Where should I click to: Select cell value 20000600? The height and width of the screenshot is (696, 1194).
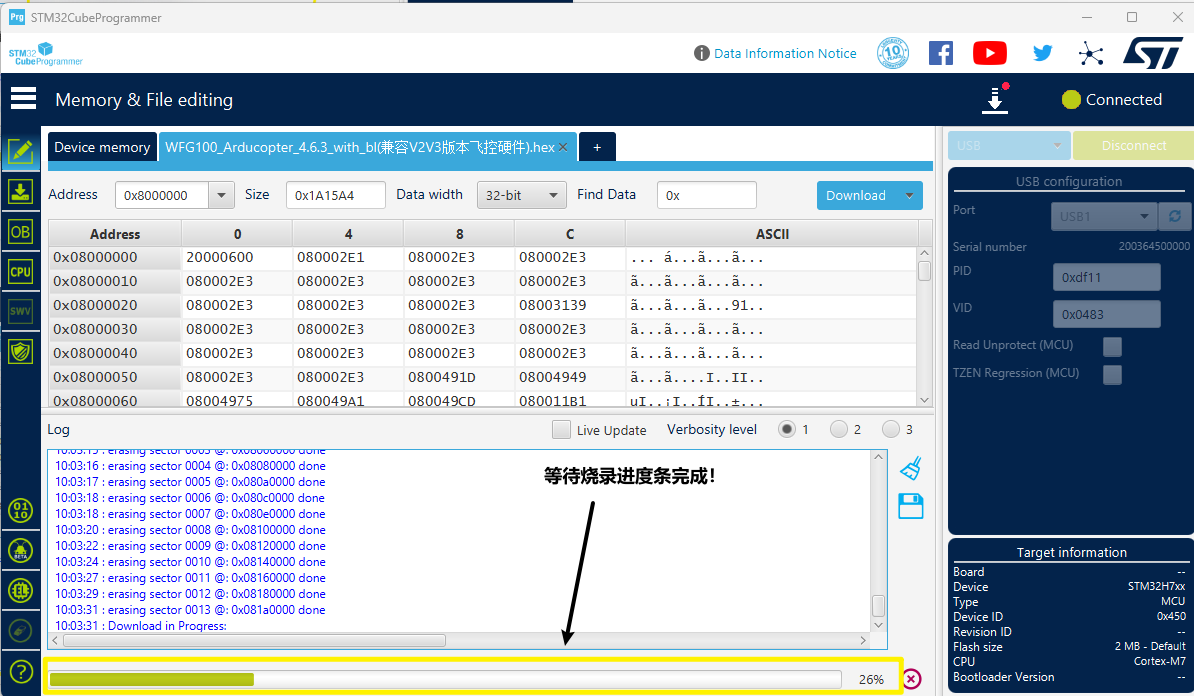click(220, 257)
